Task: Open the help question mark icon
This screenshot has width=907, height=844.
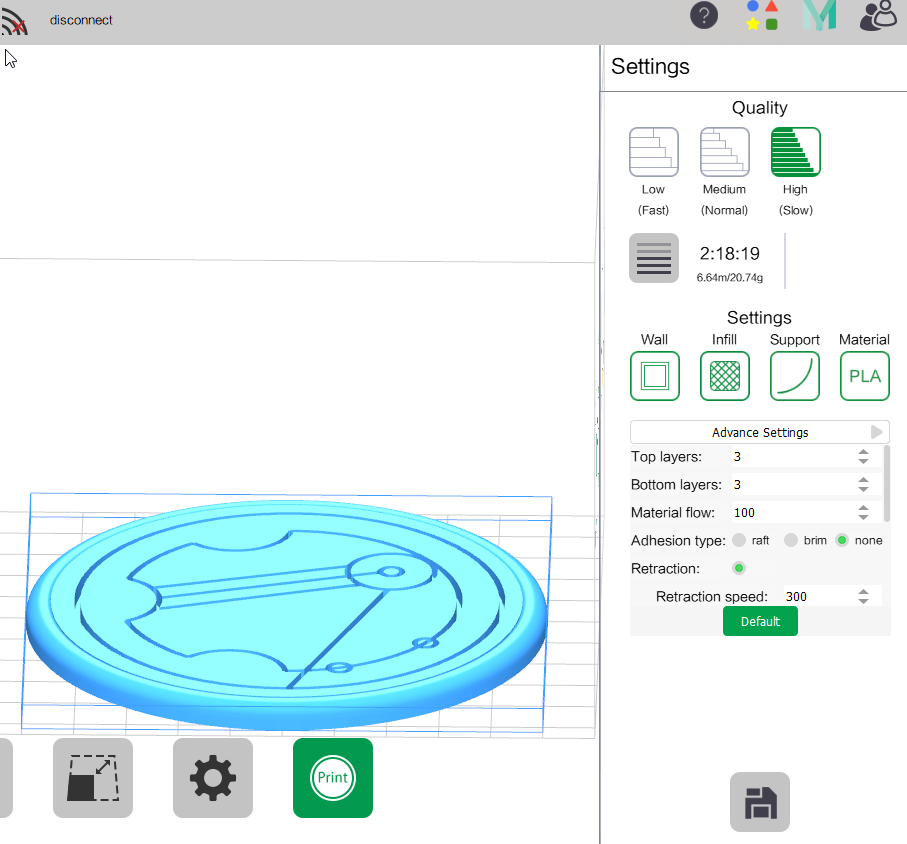Action: pyautogui.click(x=704, y=16)
